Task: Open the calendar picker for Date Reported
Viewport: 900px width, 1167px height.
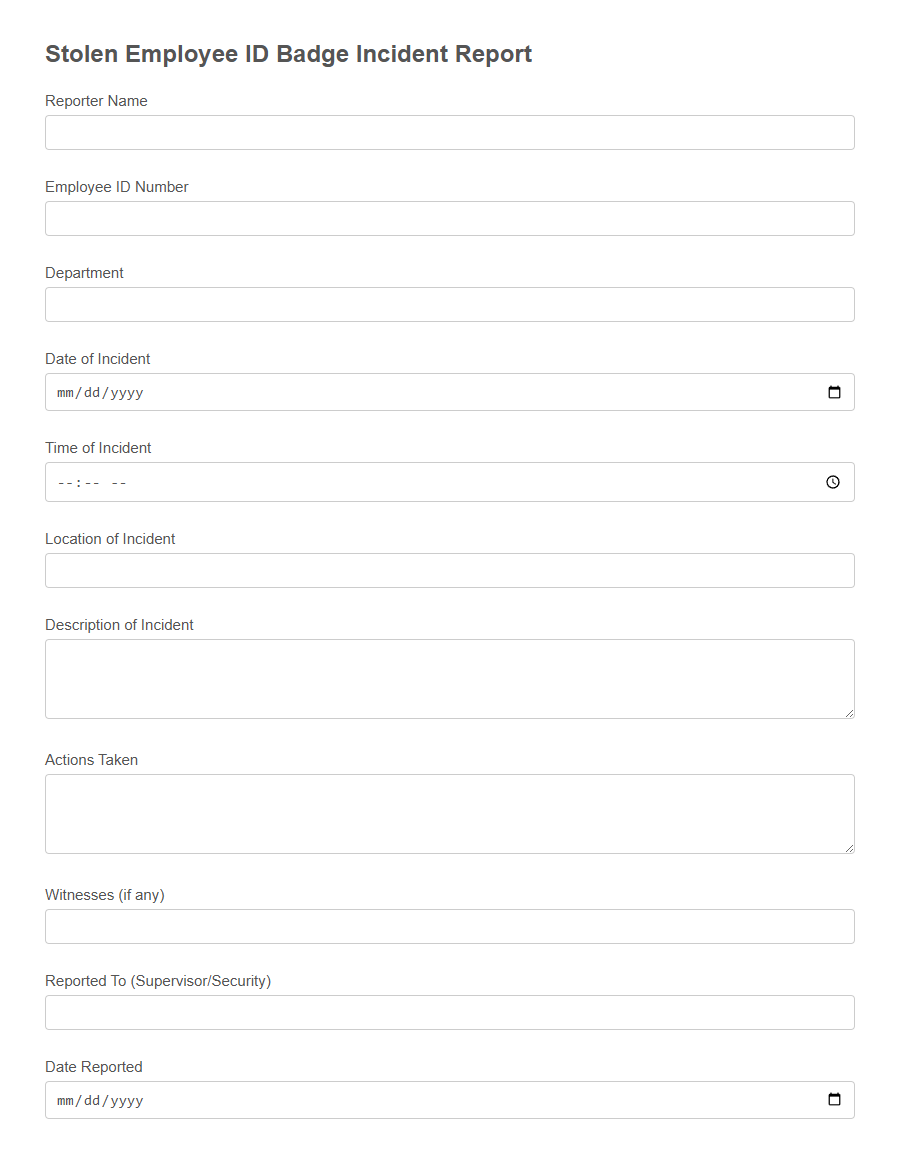Action: pyautogui.click(x=834, y=1100)
